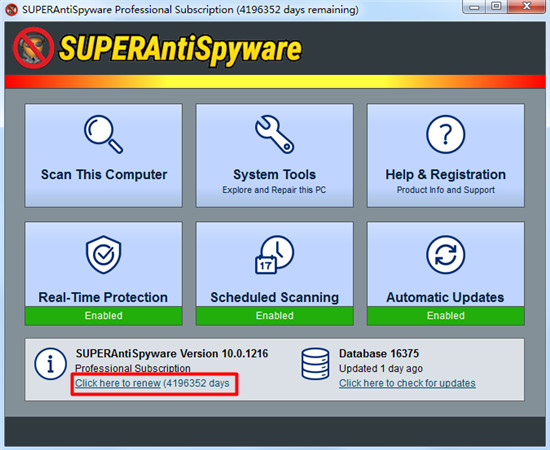Maximize the SUPERAntiSpyware window
This screenshot has height=450, width=550.
coord(496,7)
